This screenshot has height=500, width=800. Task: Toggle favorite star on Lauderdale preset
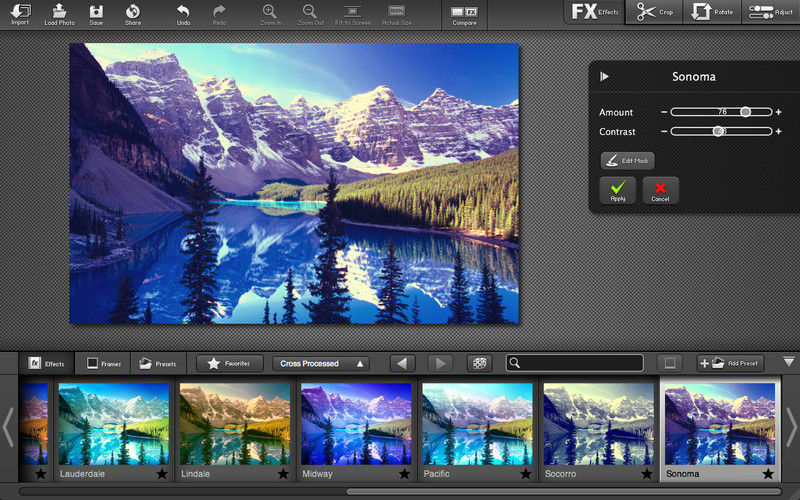(162, 474)
